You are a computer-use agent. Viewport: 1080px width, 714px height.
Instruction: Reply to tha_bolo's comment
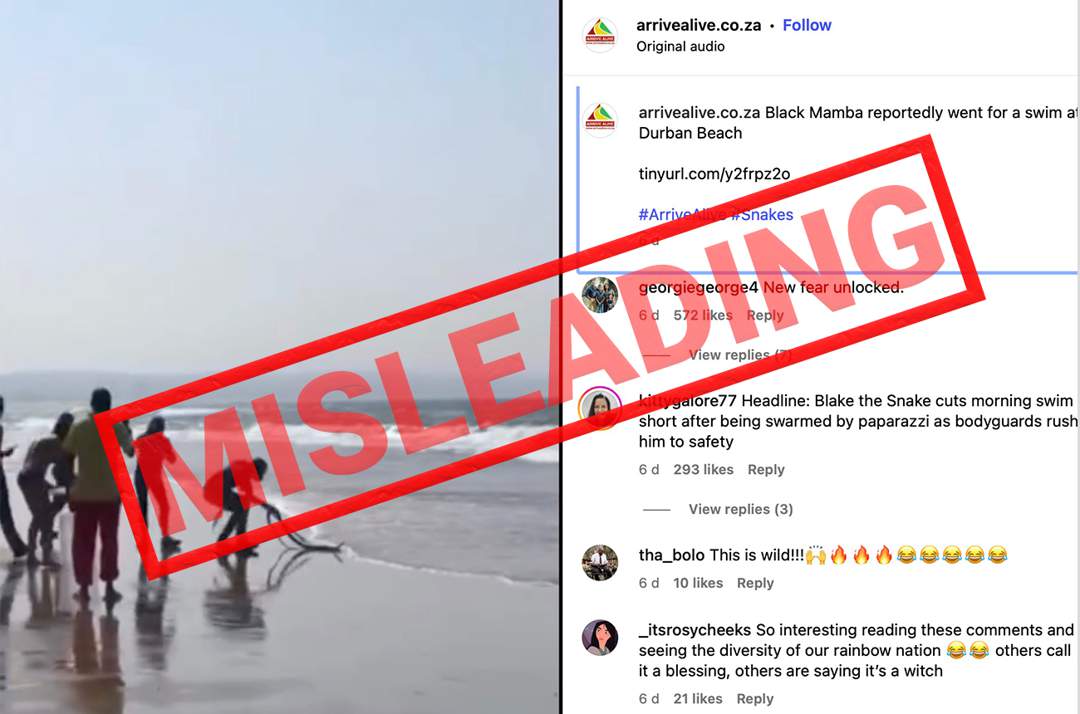pos(756,583)
